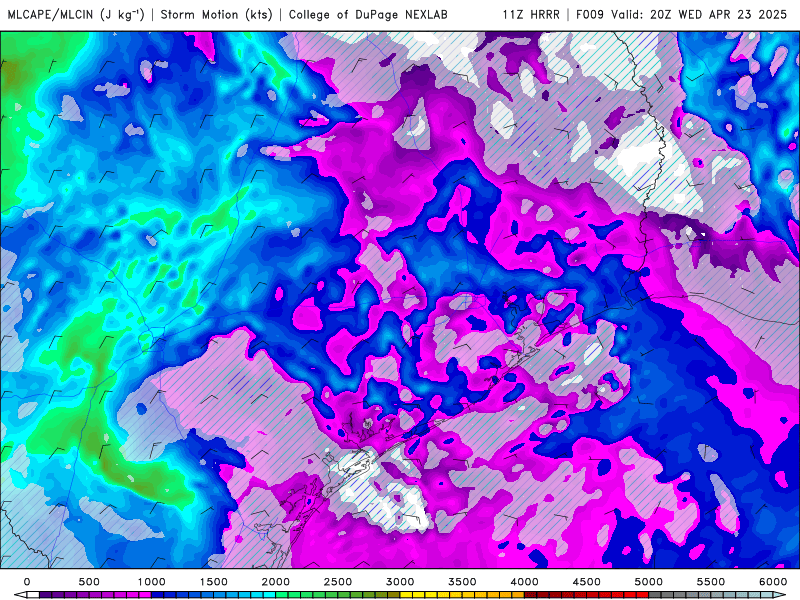Click the 3000 label on the color scale
The height and width of the screenshot is (600, 800).
[400, 582]
